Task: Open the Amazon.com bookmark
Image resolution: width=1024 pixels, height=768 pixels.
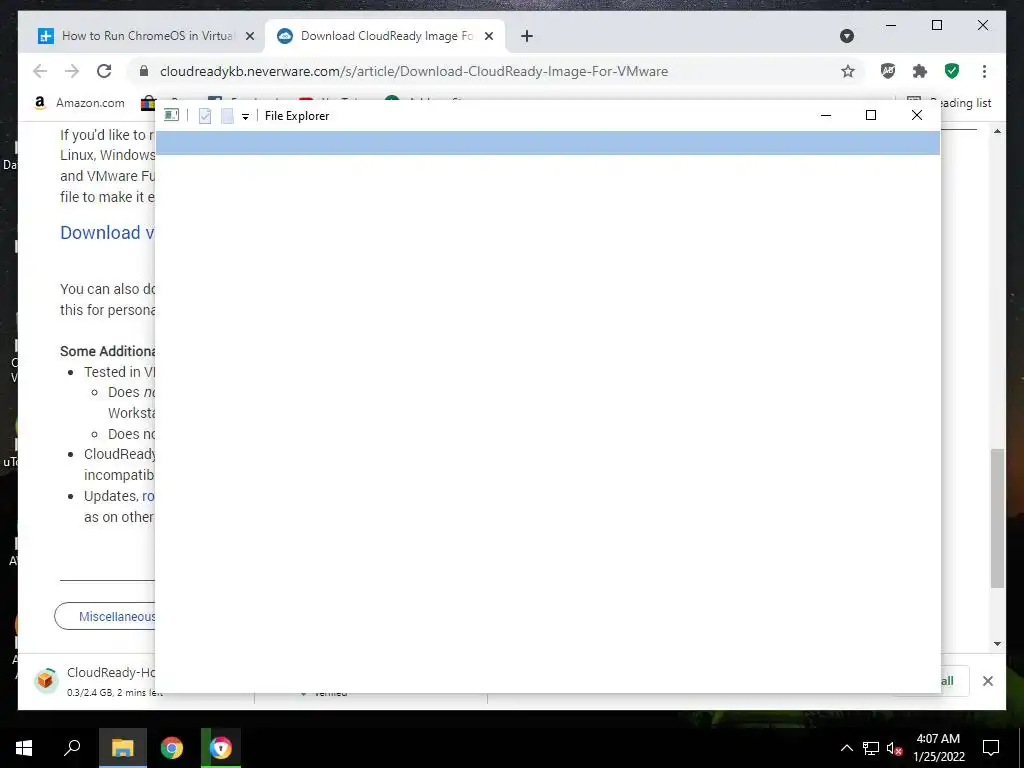Action: [x=78, y=103]
